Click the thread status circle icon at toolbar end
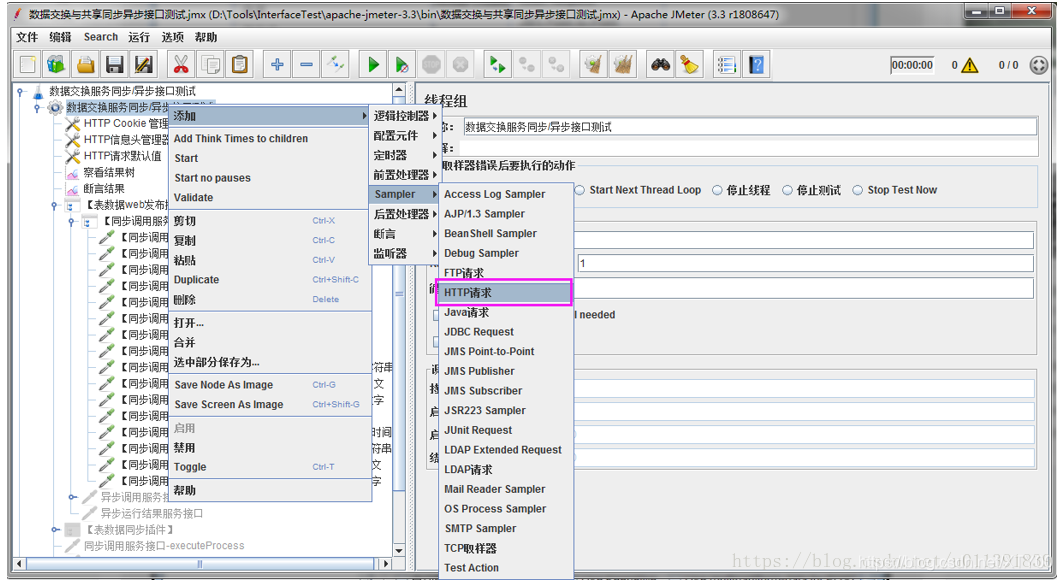Screen dimensions: 1063x581 point(1039,65)
